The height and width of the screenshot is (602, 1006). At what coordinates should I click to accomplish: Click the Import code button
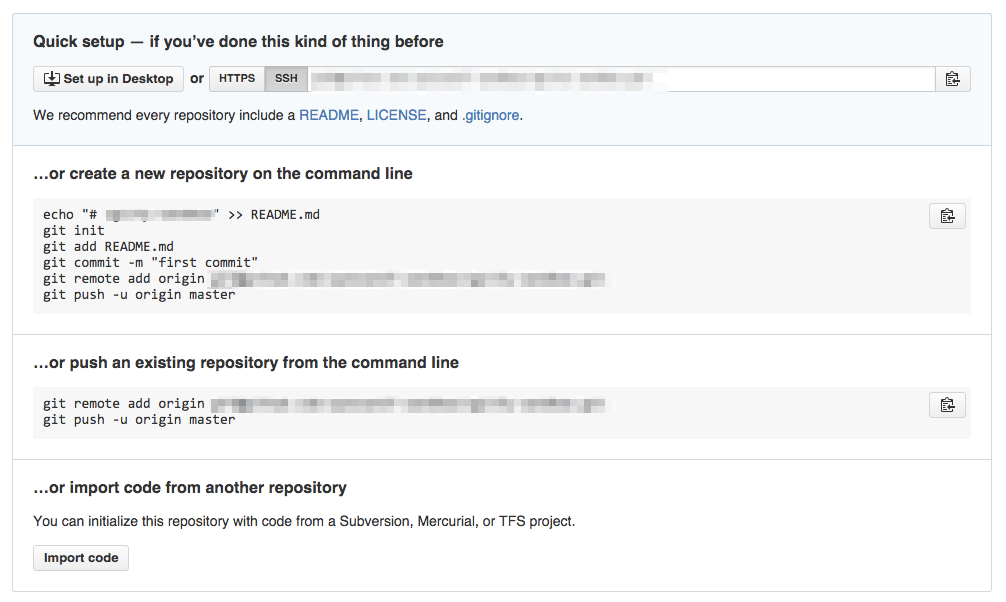click(x=80, y=558)
